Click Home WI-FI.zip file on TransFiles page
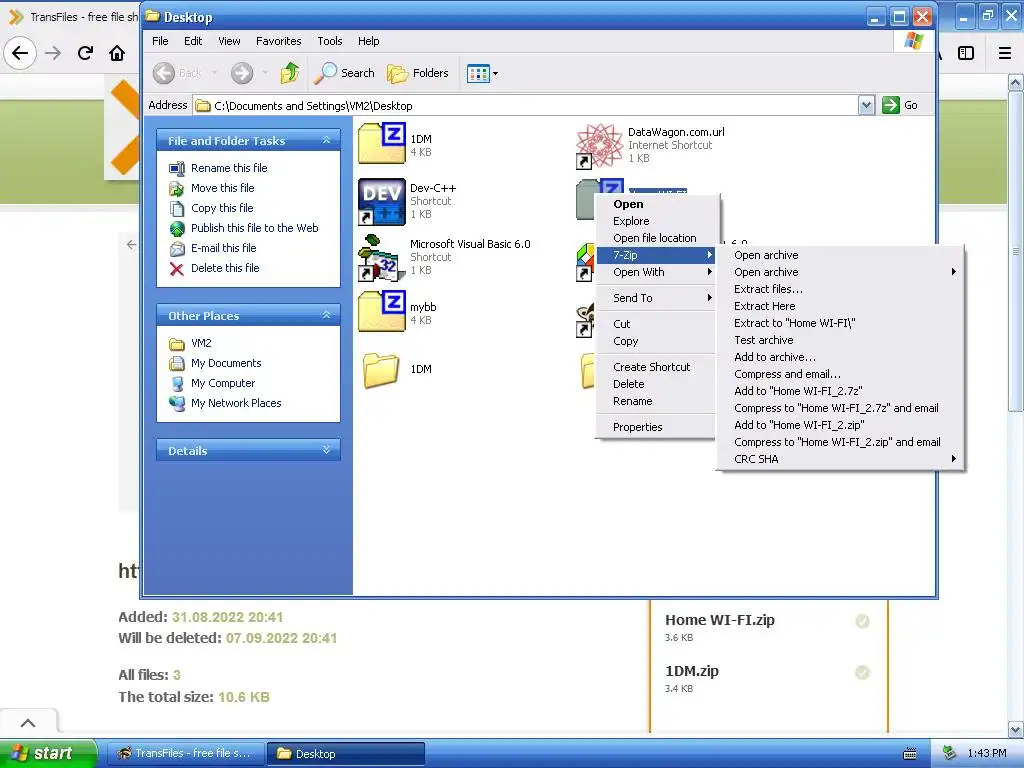The image size is (1024, 768). pos(720,620)
